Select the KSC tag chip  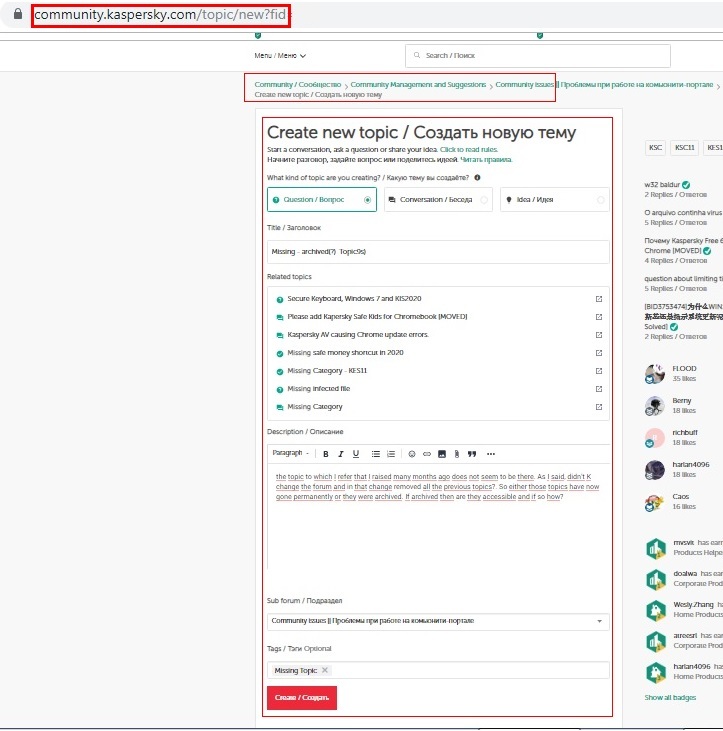(x=655, y=147)
